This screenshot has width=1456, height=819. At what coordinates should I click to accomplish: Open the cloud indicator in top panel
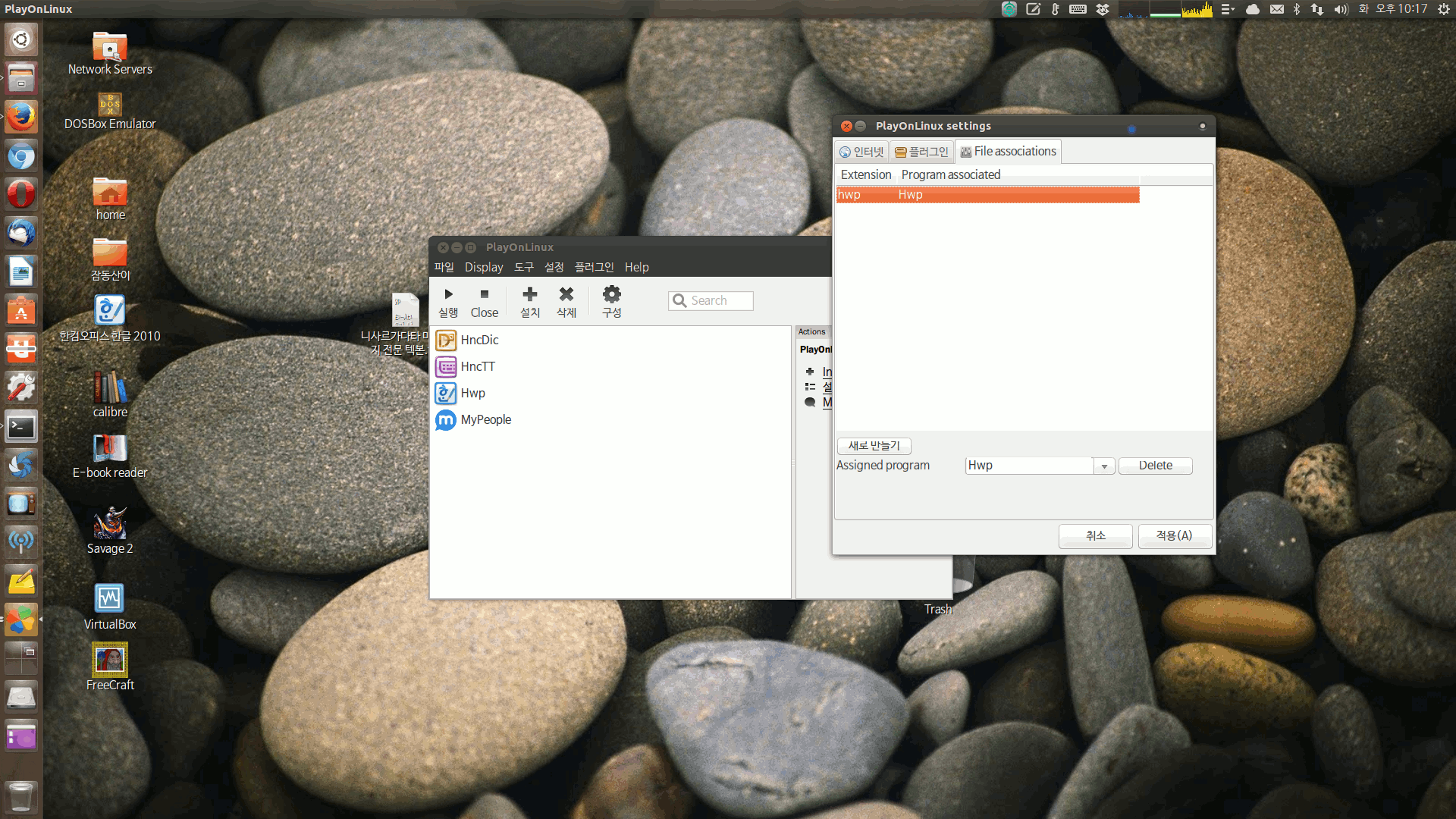coord(1253,9)
